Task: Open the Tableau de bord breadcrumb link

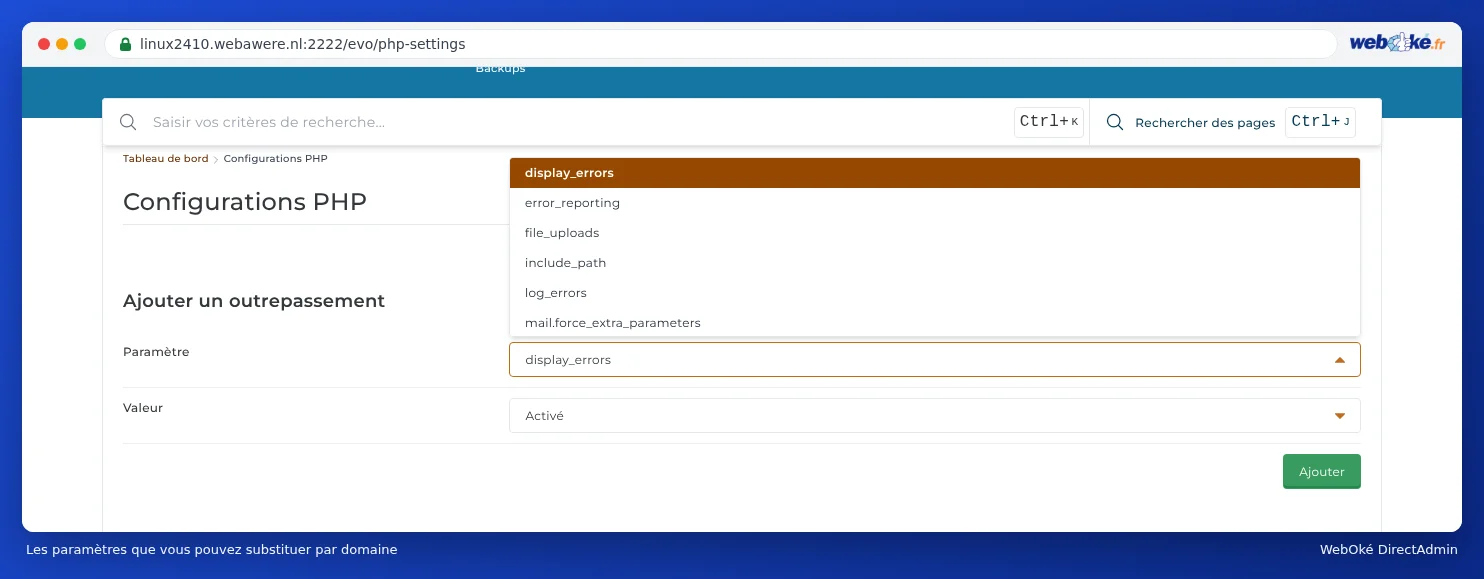Action: pyautogui.click(x=166, y=159)
